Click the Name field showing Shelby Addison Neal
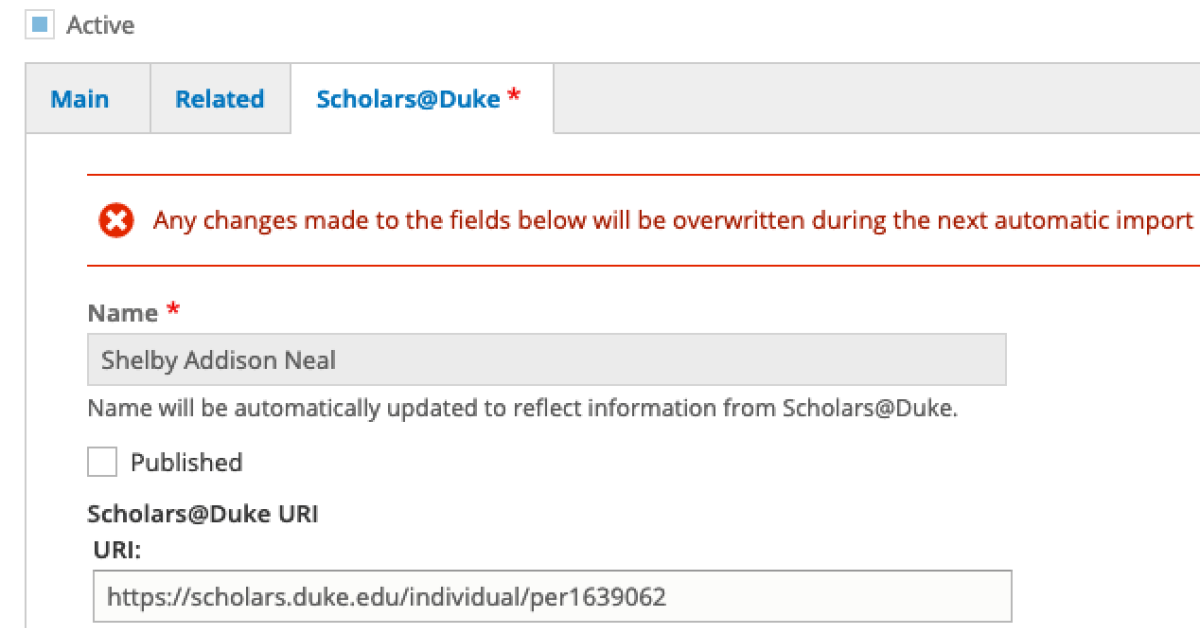The height and width of the screenshot is (628, 1200). tap(546, 360)
